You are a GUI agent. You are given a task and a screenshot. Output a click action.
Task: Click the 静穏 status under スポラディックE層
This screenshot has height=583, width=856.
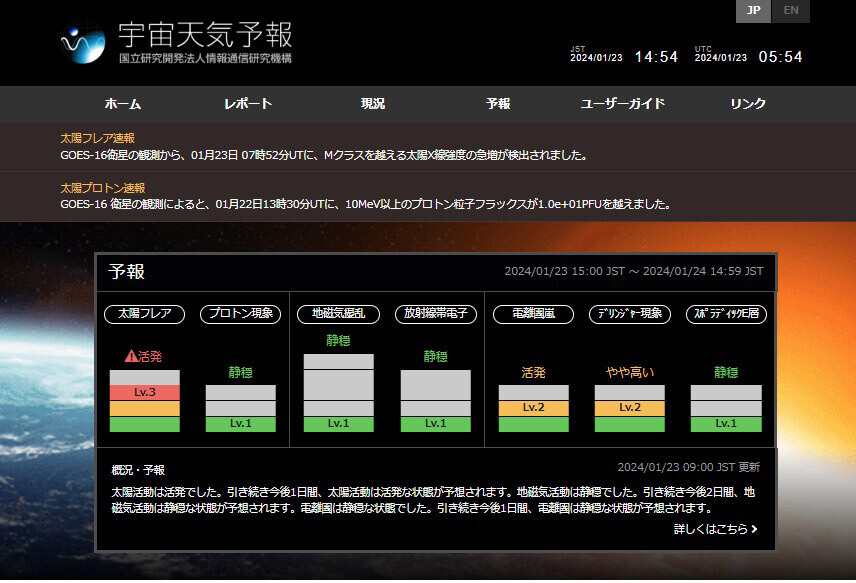[726, 373]
